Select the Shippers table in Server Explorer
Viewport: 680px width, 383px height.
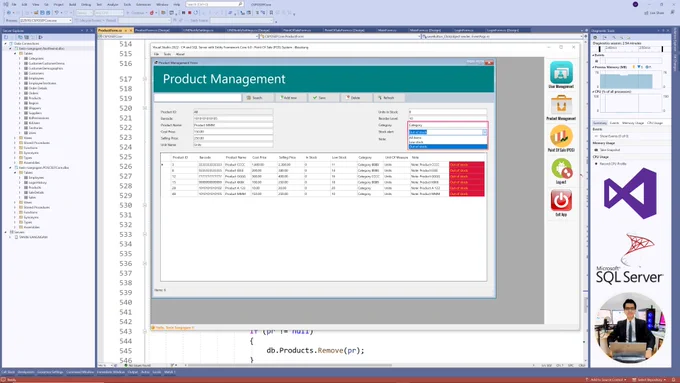point(35,108)
